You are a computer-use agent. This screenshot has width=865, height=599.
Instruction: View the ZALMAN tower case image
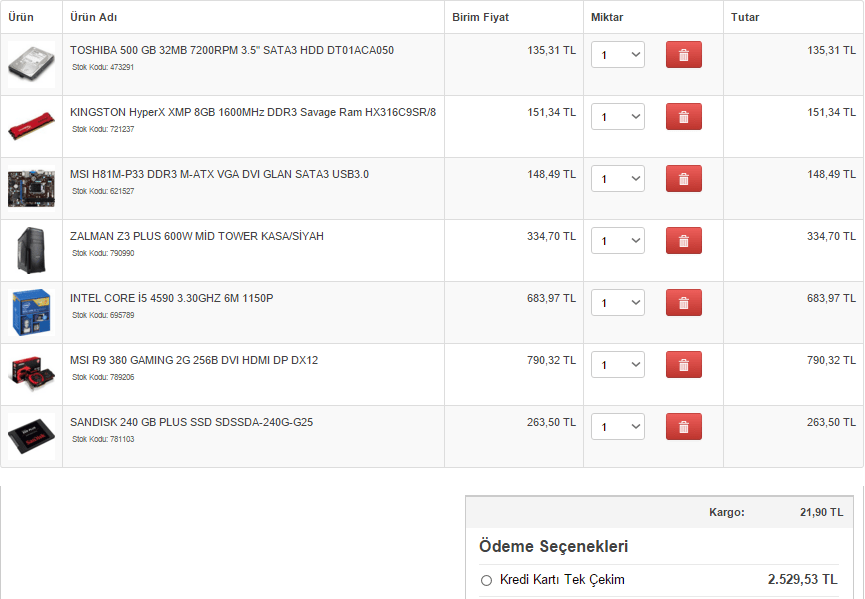point(31,250)
